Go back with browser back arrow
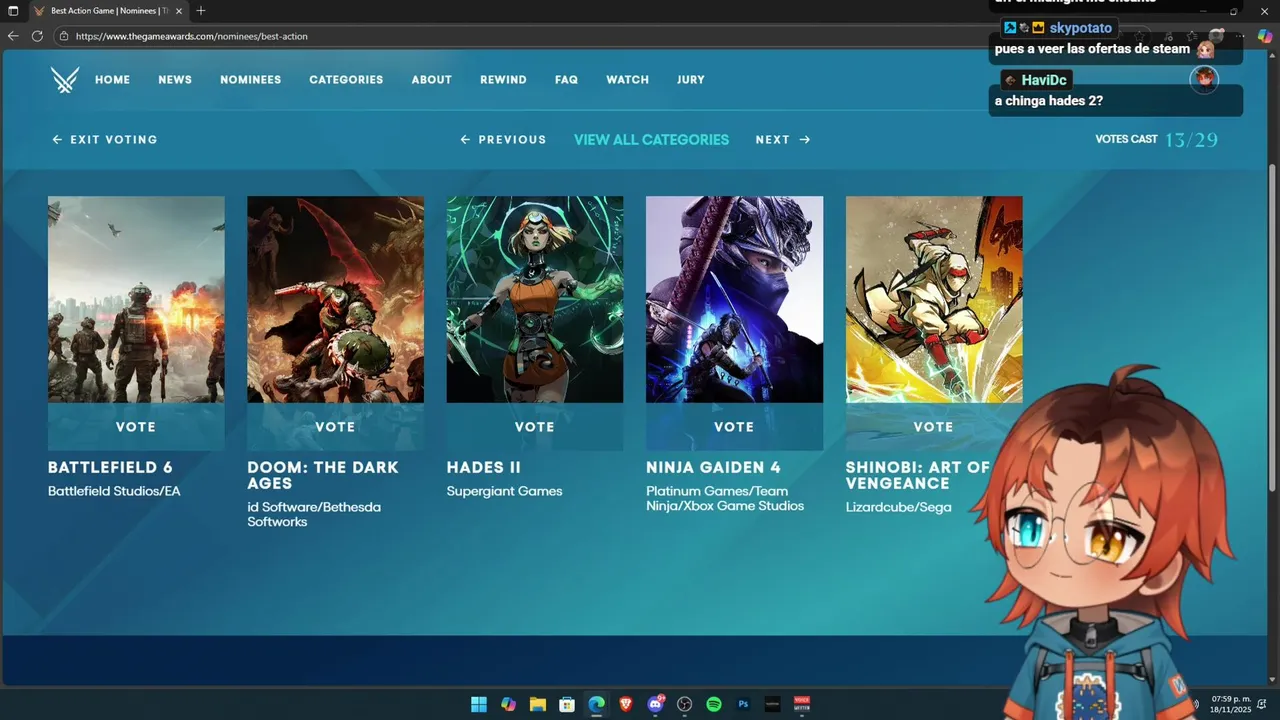1280x720 pixels. (13, 36)
